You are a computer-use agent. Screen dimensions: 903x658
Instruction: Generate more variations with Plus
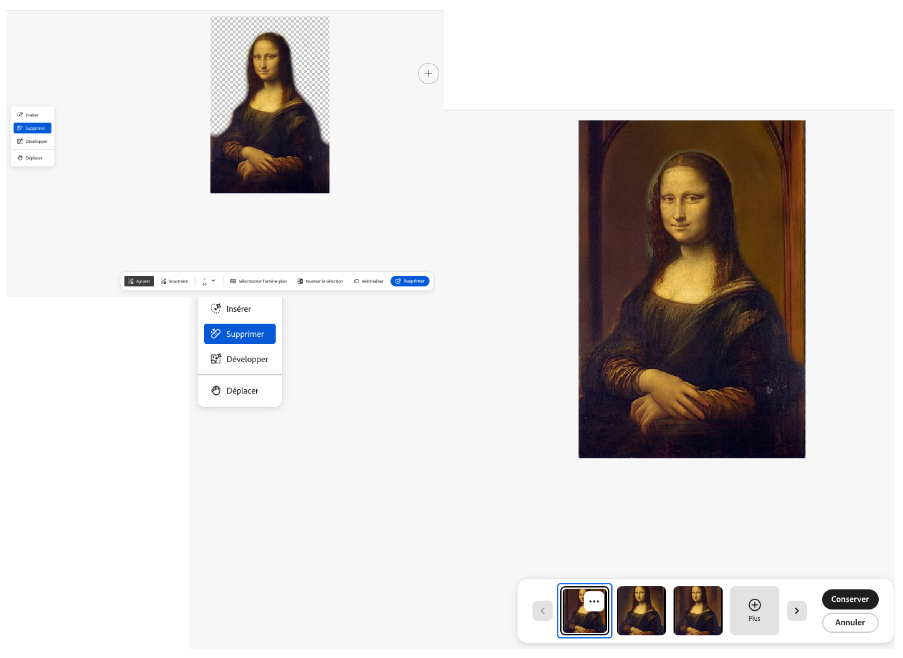coord(754,610)
